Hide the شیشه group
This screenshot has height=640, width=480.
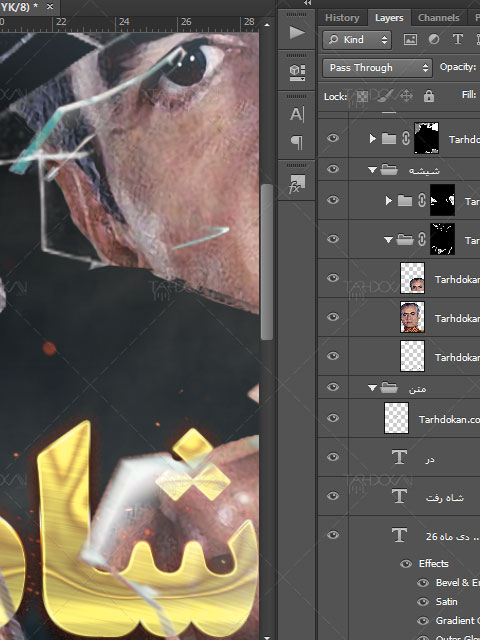(x=333, y=169)
